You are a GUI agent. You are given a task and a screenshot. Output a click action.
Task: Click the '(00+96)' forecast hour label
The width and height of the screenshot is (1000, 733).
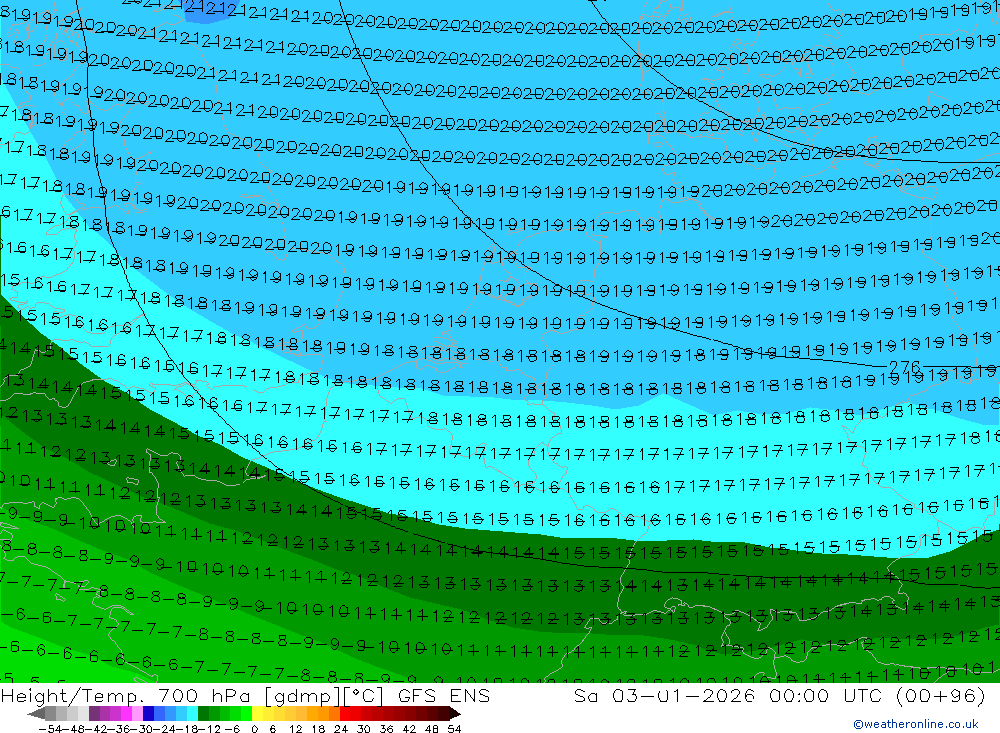941,695
